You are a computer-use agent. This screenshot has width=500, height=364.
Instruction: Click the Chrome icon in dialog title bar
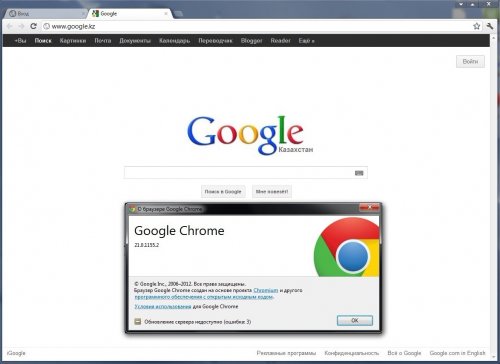click(x=132, y=209)
